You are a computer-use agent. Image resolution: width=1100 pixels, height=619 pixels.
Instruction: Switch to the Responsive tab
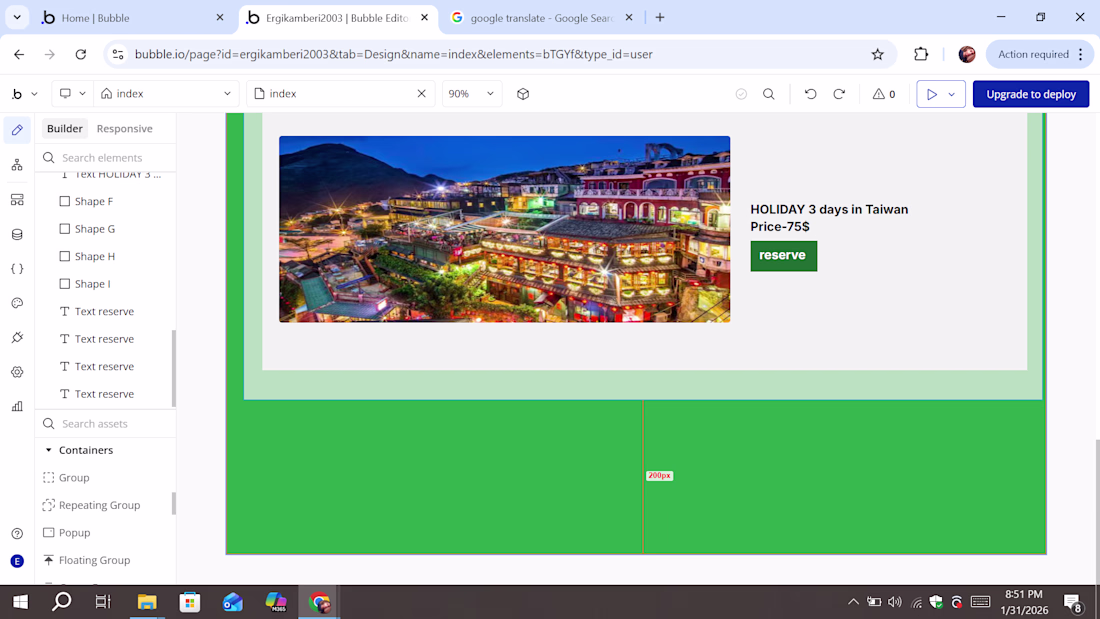125,128
